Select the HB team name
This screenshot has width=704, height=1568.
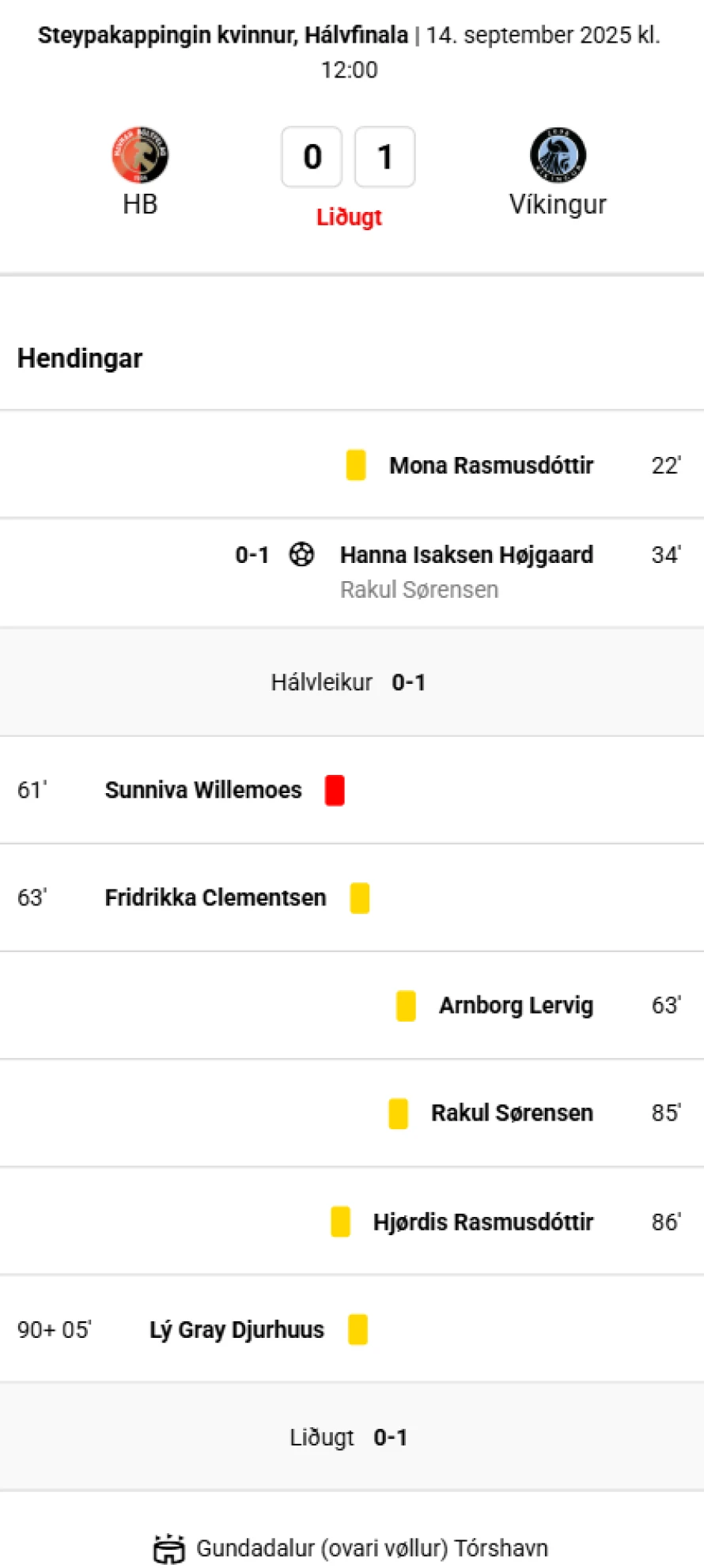pyautogui.click(x=140, y=204)
